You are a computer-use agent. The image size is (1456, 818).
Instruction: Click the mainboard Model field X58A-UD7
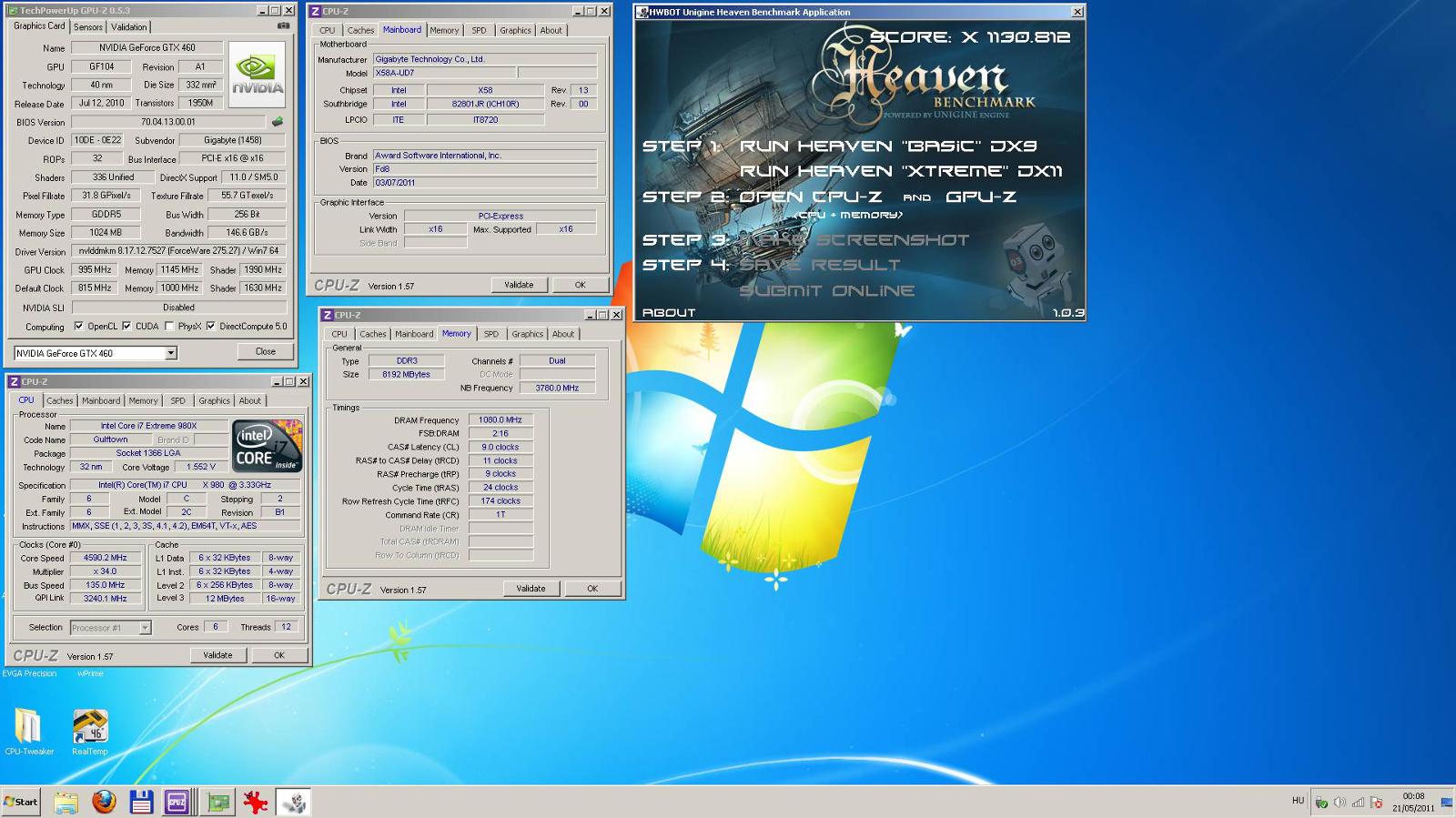[444, 73]
